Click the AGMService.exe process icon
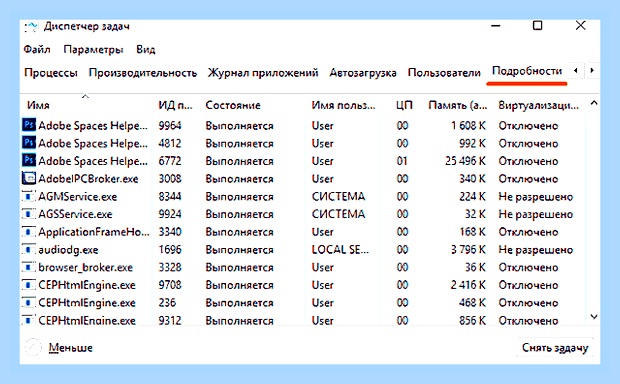This screenshot has height=384, width=620. [28, 196]
